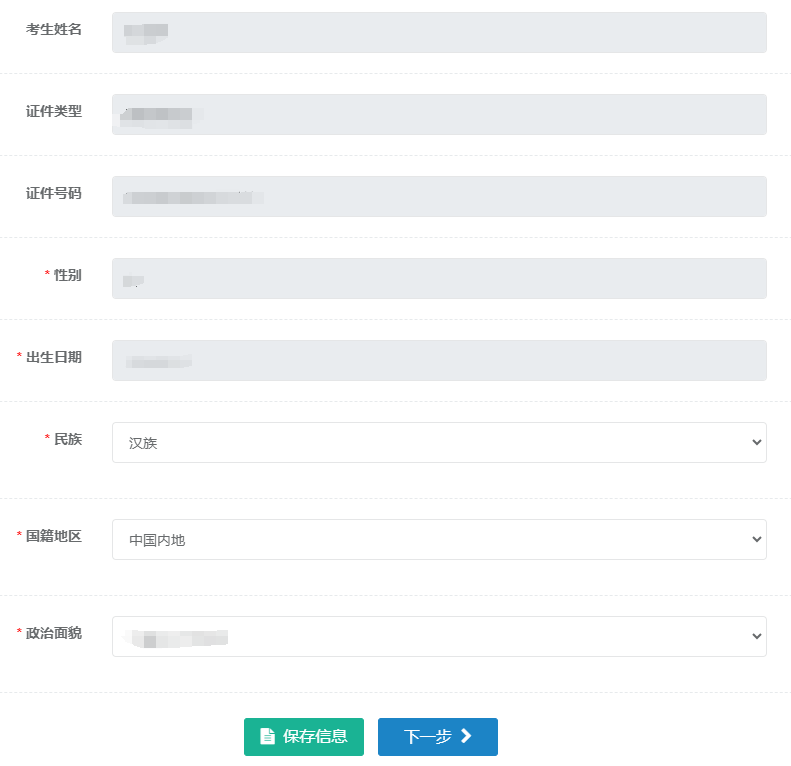The image size is (791, 766).
Task: Click the 考生姓名 label
Action: 54,29
